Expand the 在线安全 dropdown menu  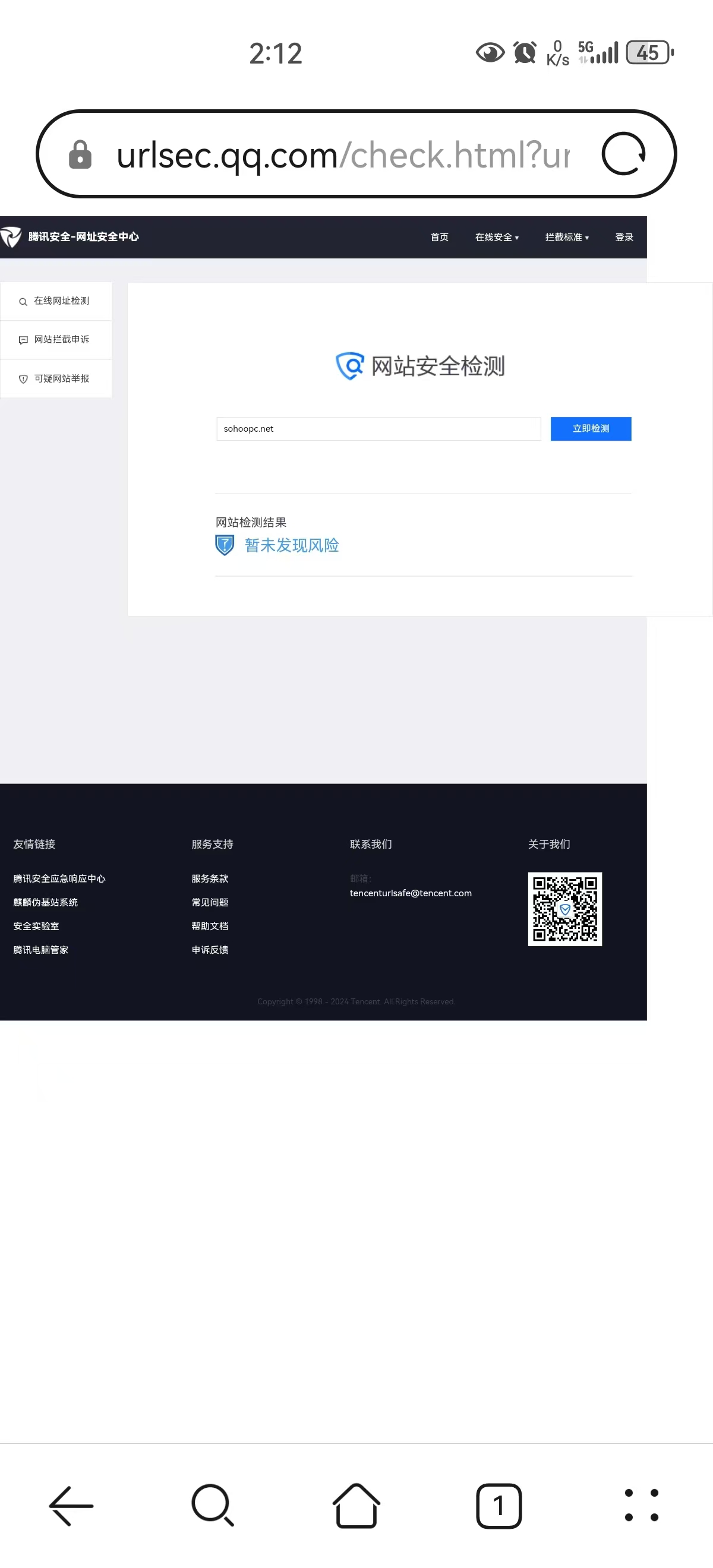(x=497, y=237)
